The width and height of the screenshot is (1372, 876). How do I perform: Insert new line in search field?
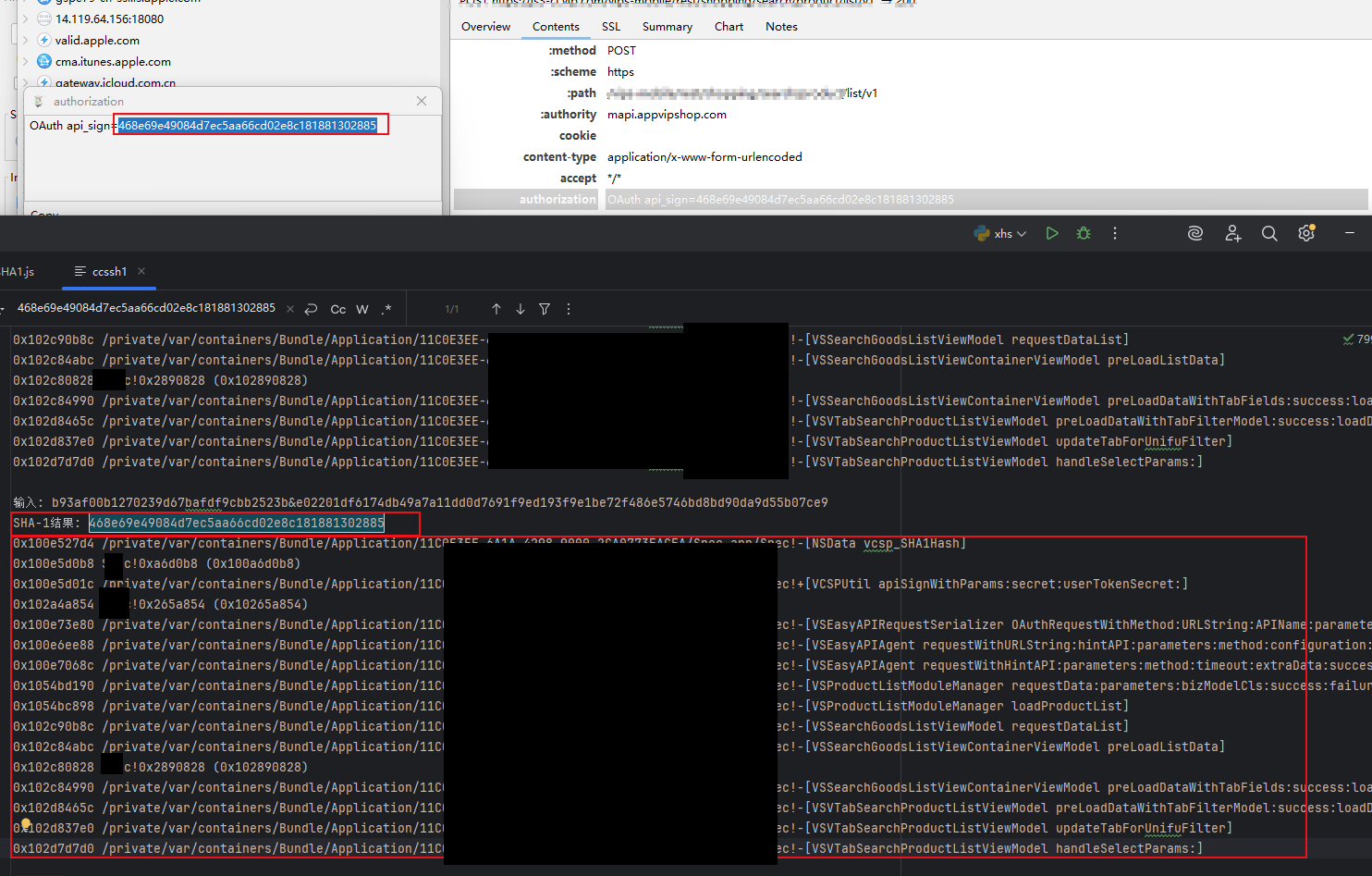[311, 309]
